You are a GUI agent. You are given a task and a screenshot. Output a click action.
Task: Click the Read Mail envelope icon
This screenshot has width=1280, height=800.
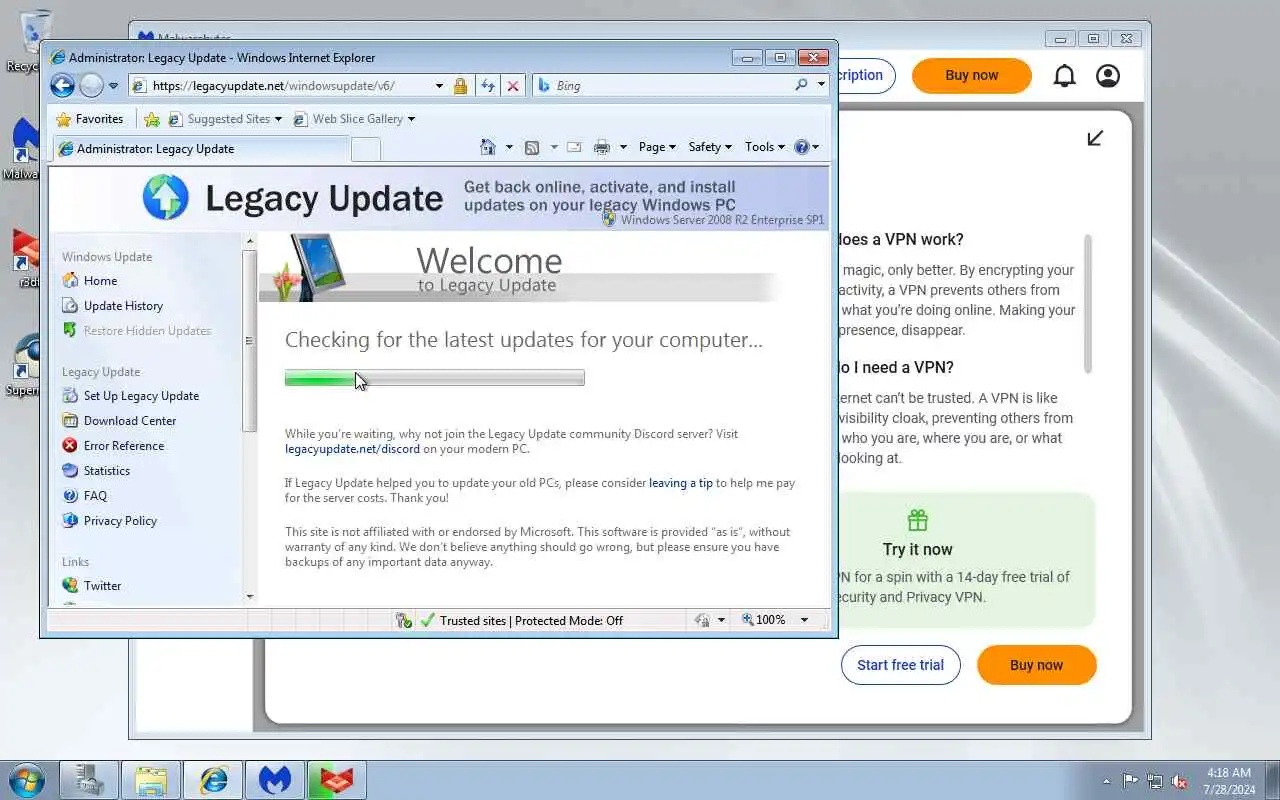(574, 147)
